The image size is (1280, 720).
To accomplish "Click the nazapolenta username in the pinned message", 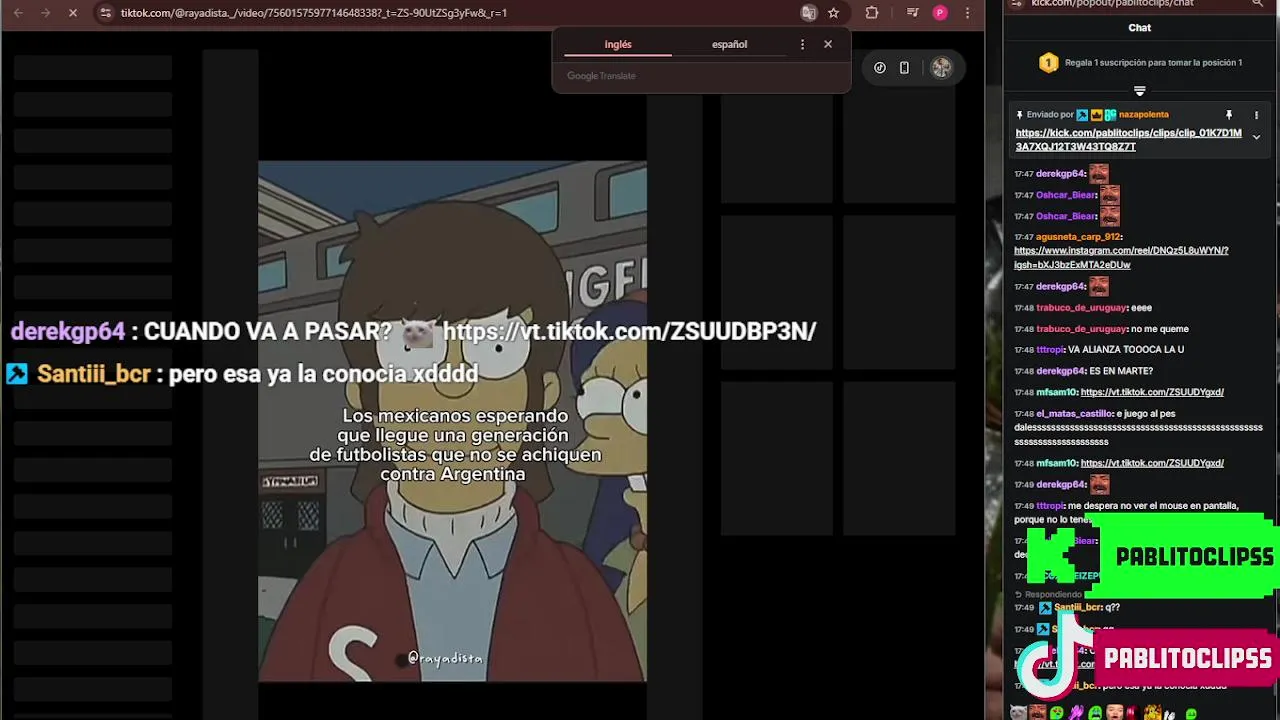I will click(x=1144, y=115).
